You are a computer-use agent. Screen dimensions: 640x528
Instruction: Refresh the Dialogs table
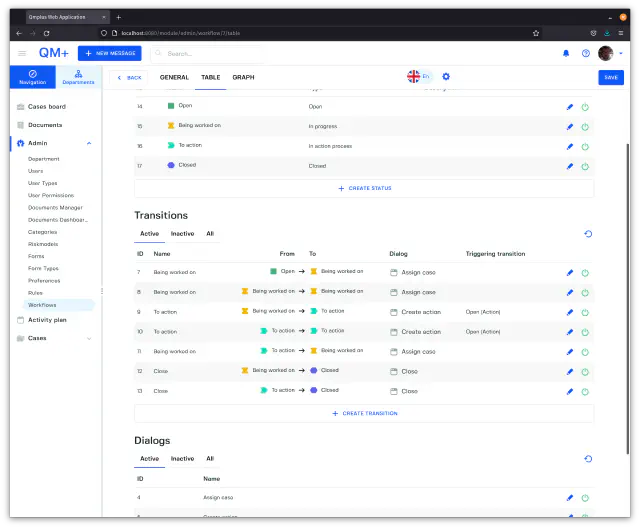pos(588,459)
